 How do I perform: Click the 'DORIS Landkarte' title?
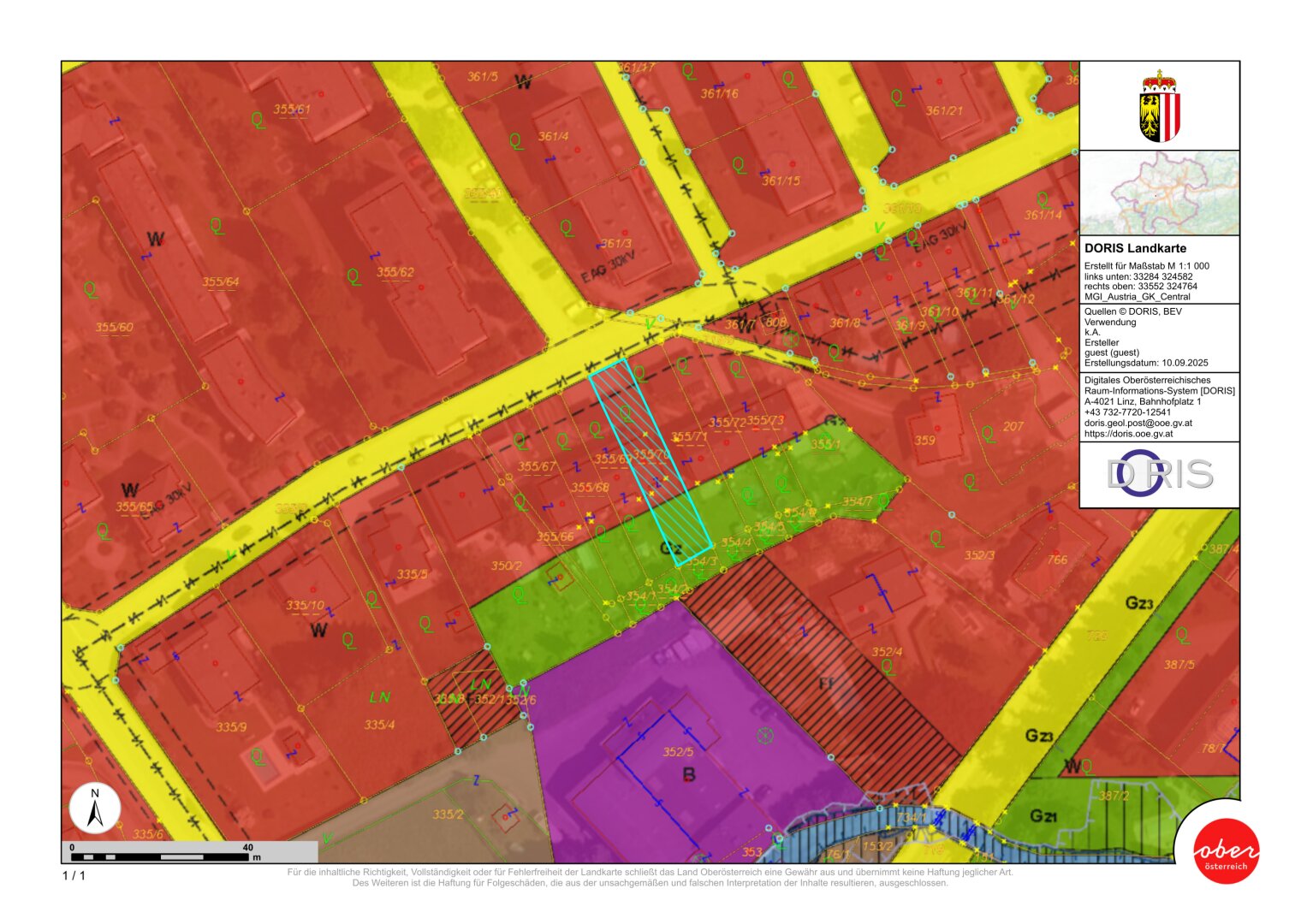click(x=1135, y=248)
